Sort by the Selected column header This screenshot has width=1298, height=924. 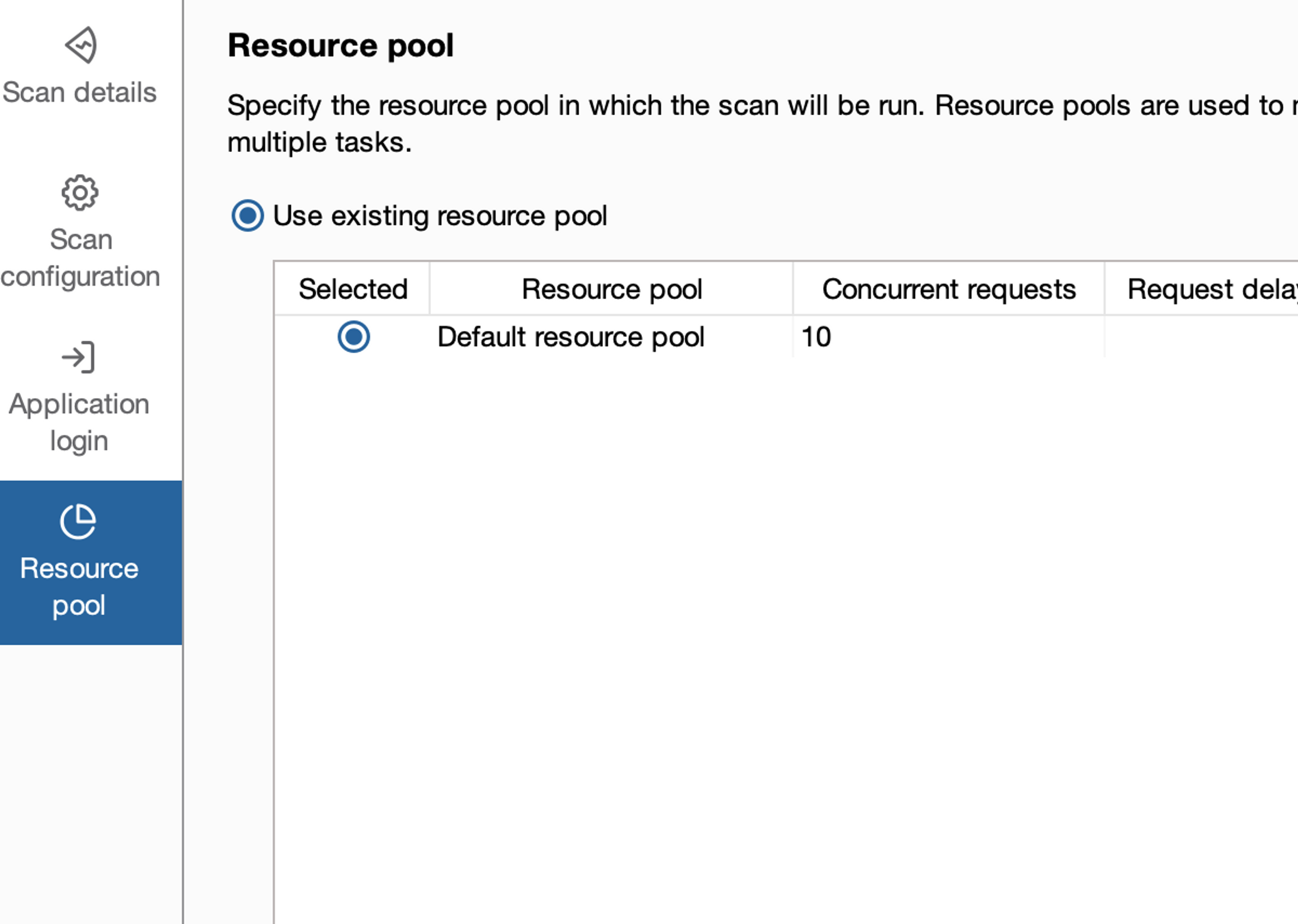(x=353, y=289)
